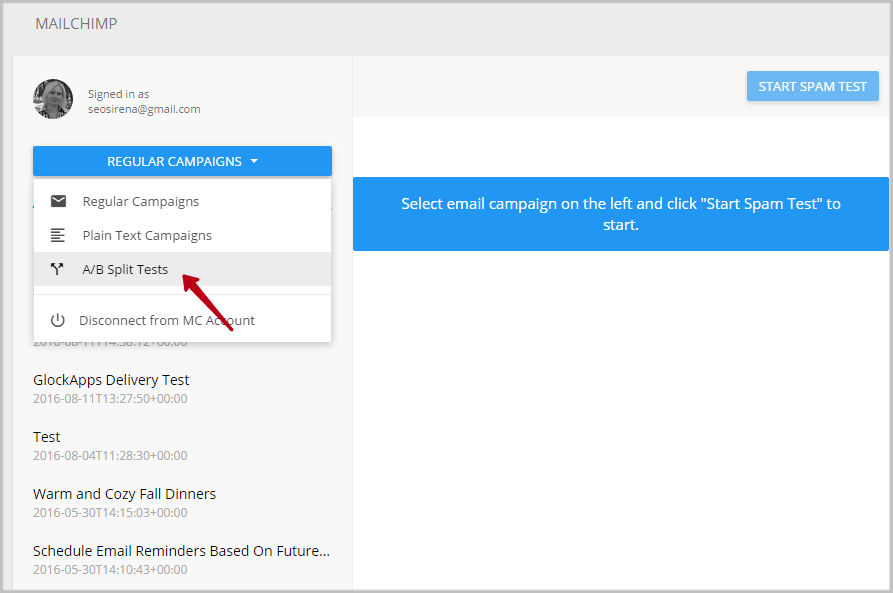Click the date 2016-05-30T14:10:43+00:00

110,570
